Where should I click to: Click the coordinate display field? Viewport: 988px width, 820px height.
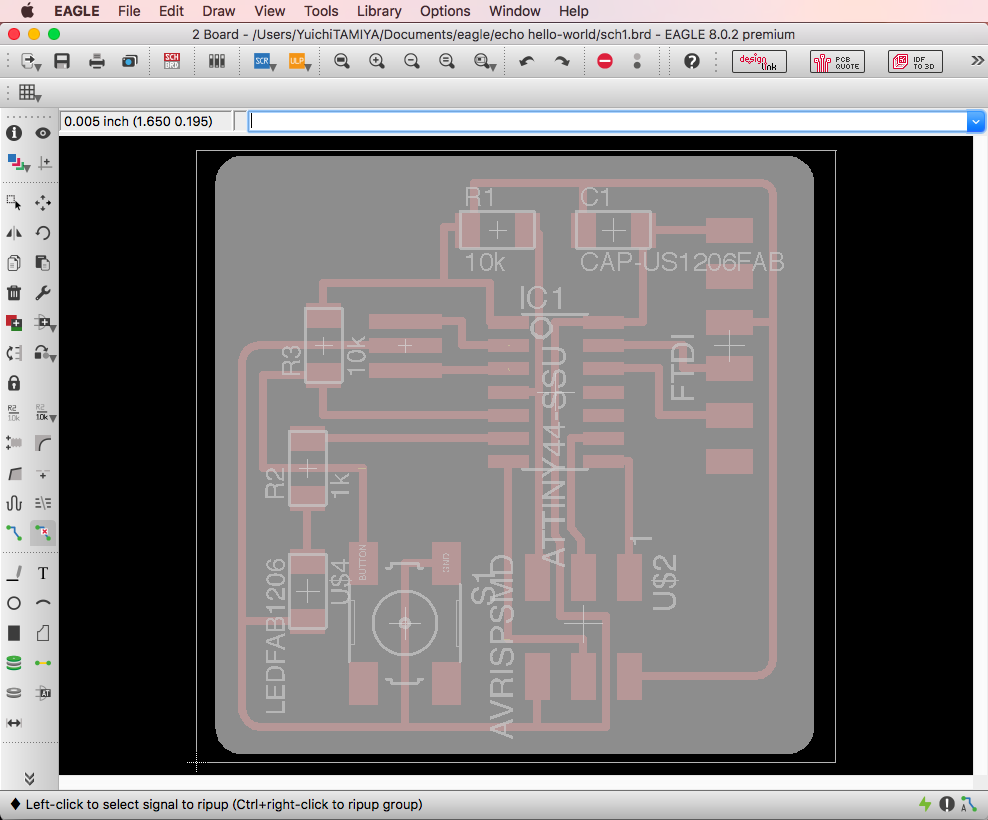point(146,121)
